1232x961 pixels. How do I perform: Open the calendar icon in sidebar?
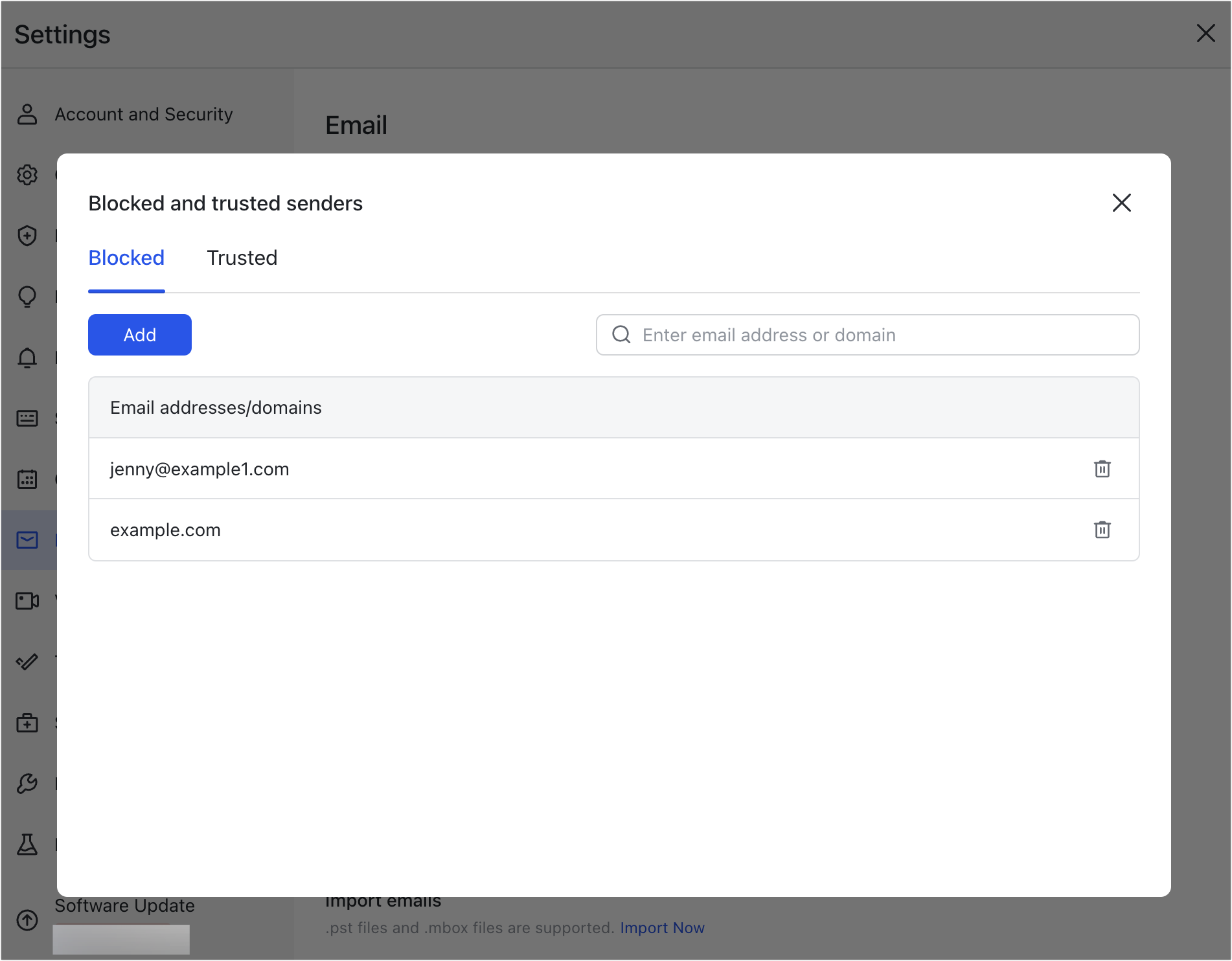[x=27, y=479]
